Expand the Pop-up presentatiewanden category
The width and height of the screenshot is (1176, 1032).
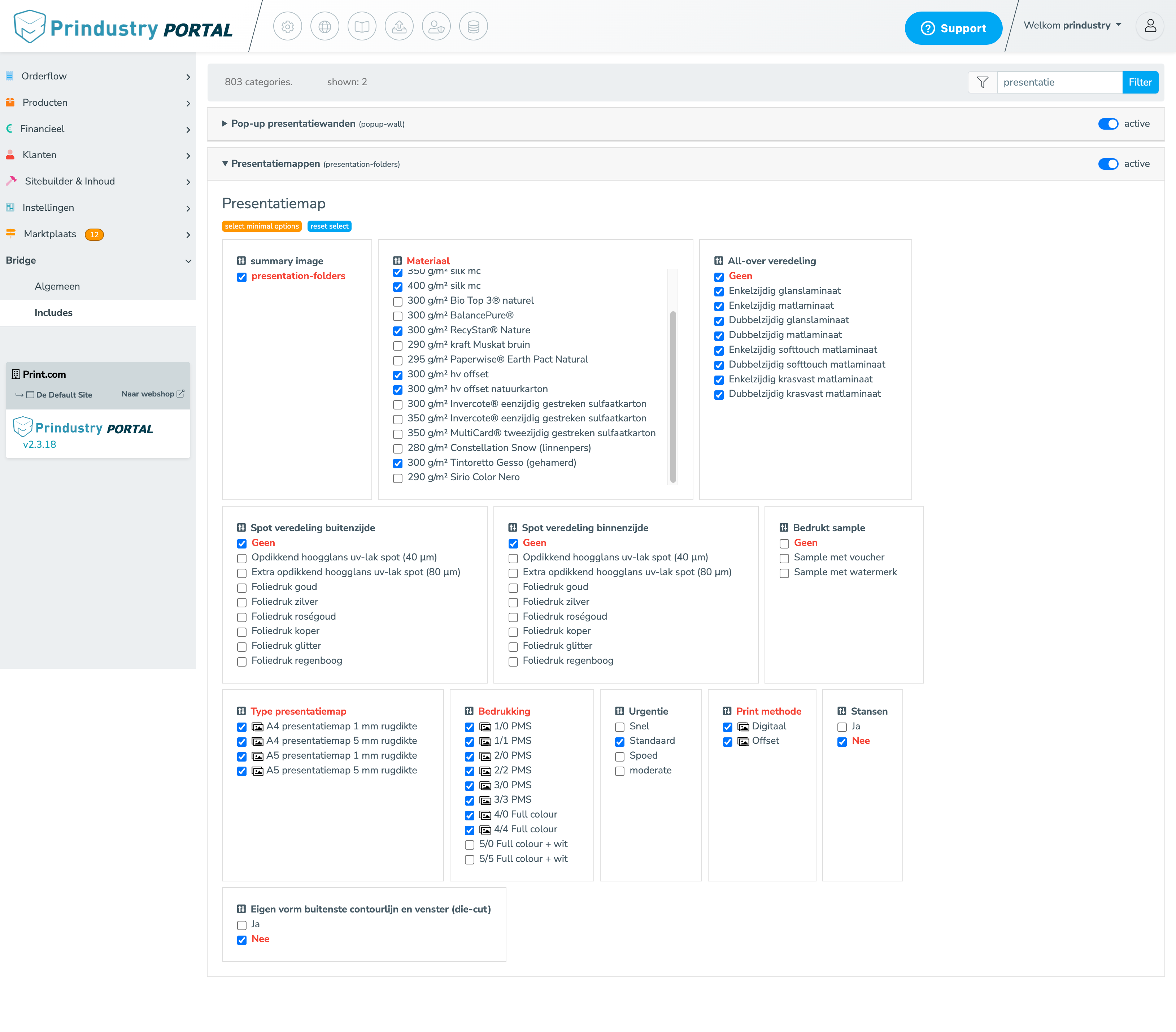[225, 124]
